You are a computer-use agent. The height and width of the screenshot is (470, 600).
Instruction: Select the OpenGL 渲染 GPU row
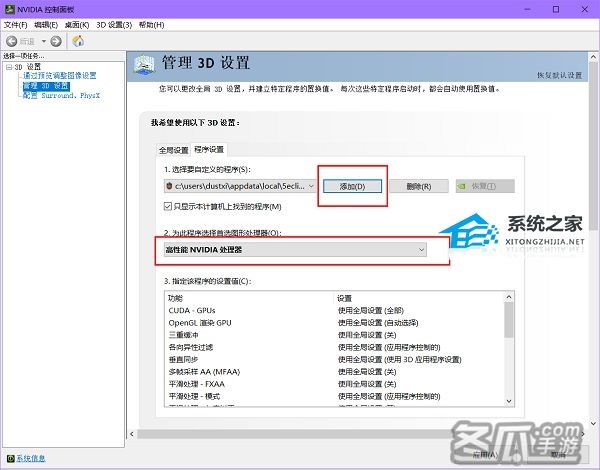pyautogui.click(x=336, y=323)
